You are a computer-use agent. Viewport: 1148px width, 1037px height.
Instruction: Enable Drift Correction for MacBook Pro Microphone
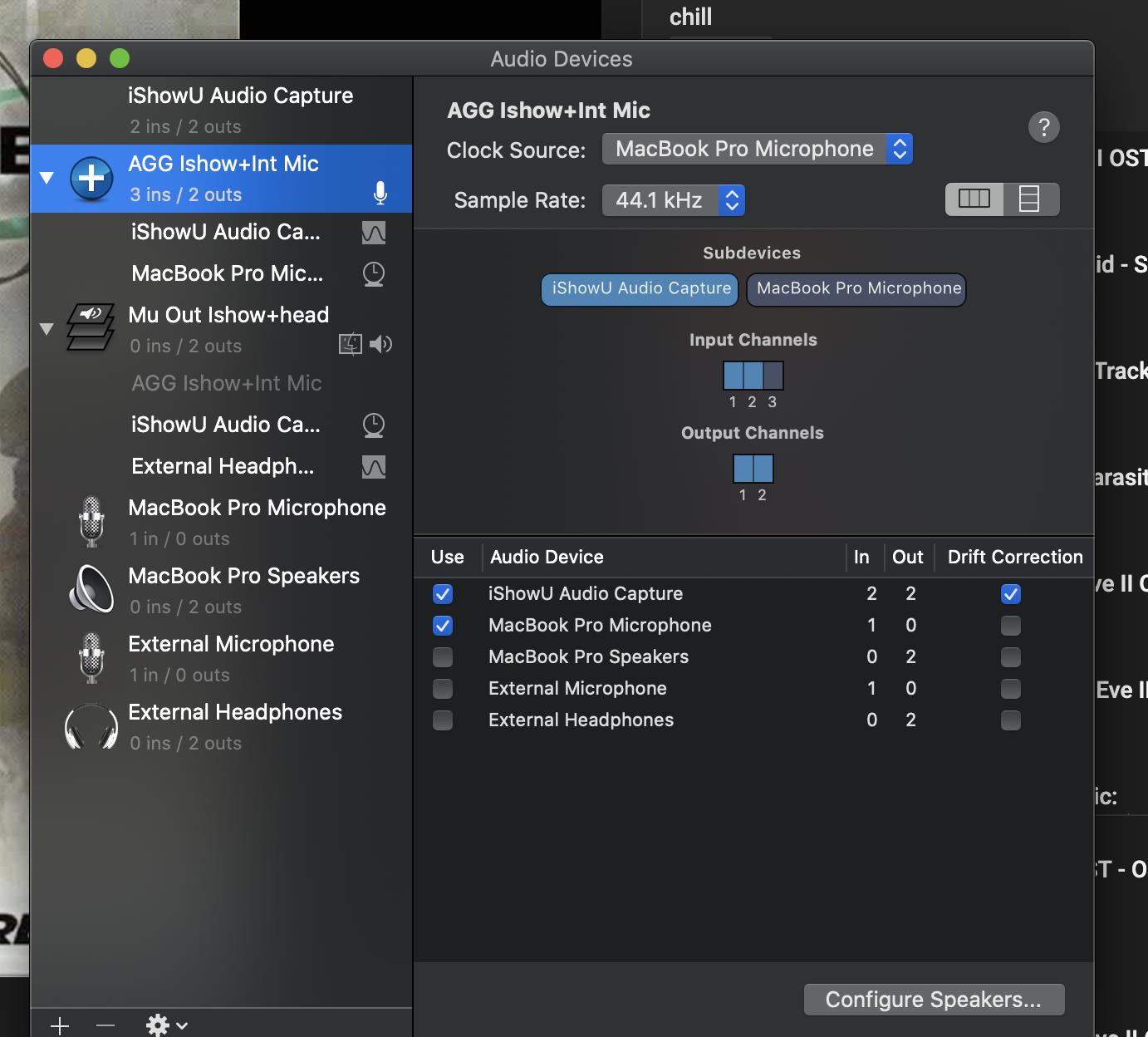point(1011,626)
